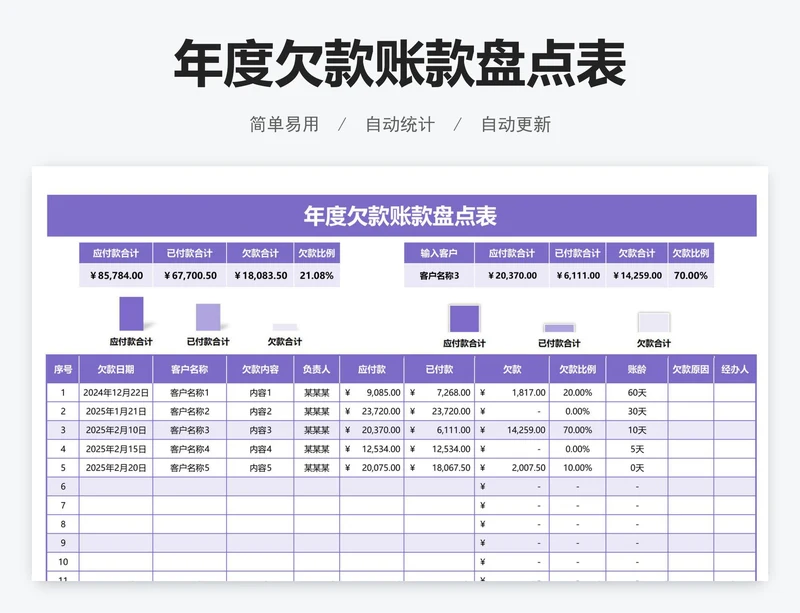Select row number 10 cell
This screenshot has height=613, width=800.
pos(63,562)
